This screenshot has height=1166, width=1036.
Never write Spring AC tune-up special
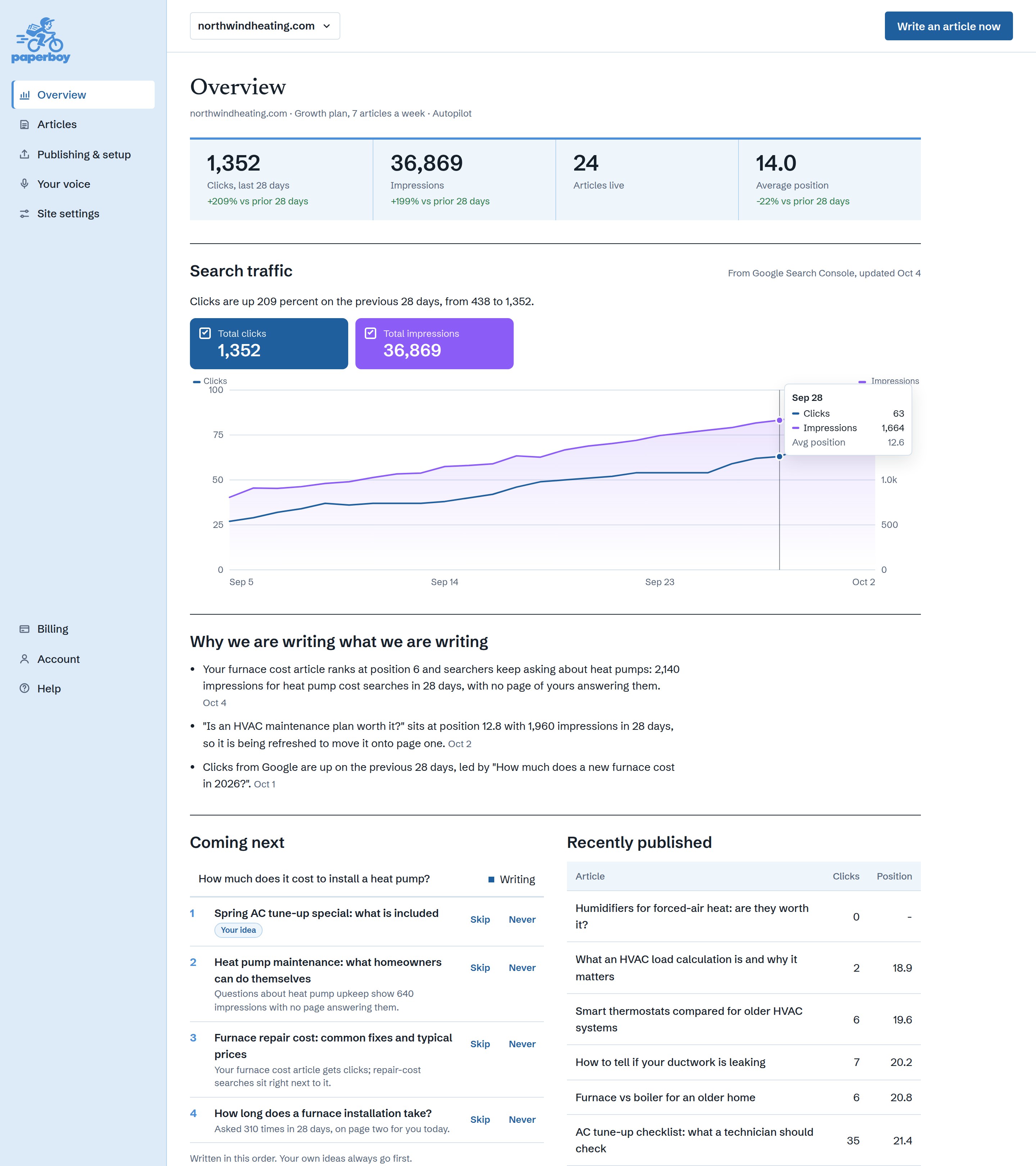[522, 919]
